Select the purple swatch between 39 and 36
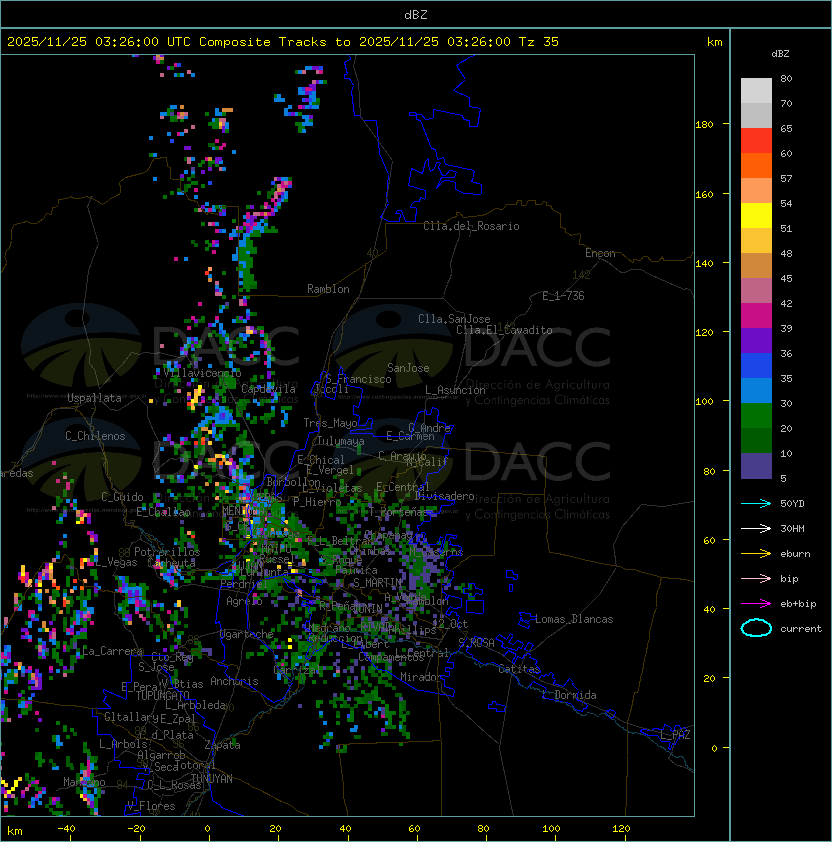The image size is (832, 842). tap(756, 340)
